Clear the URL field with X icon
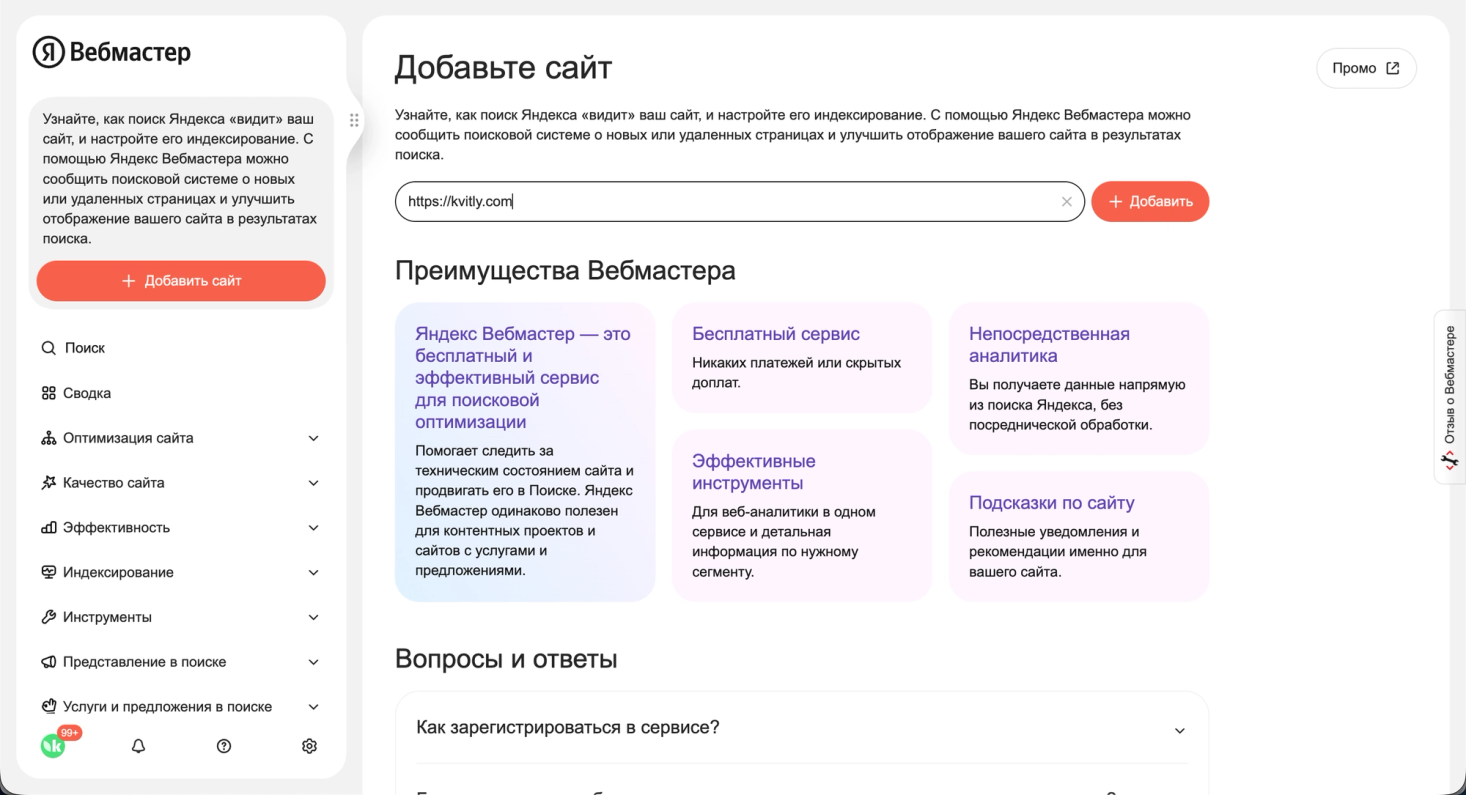This screenshot has height=795, width=1466. tap(1067, 201)
